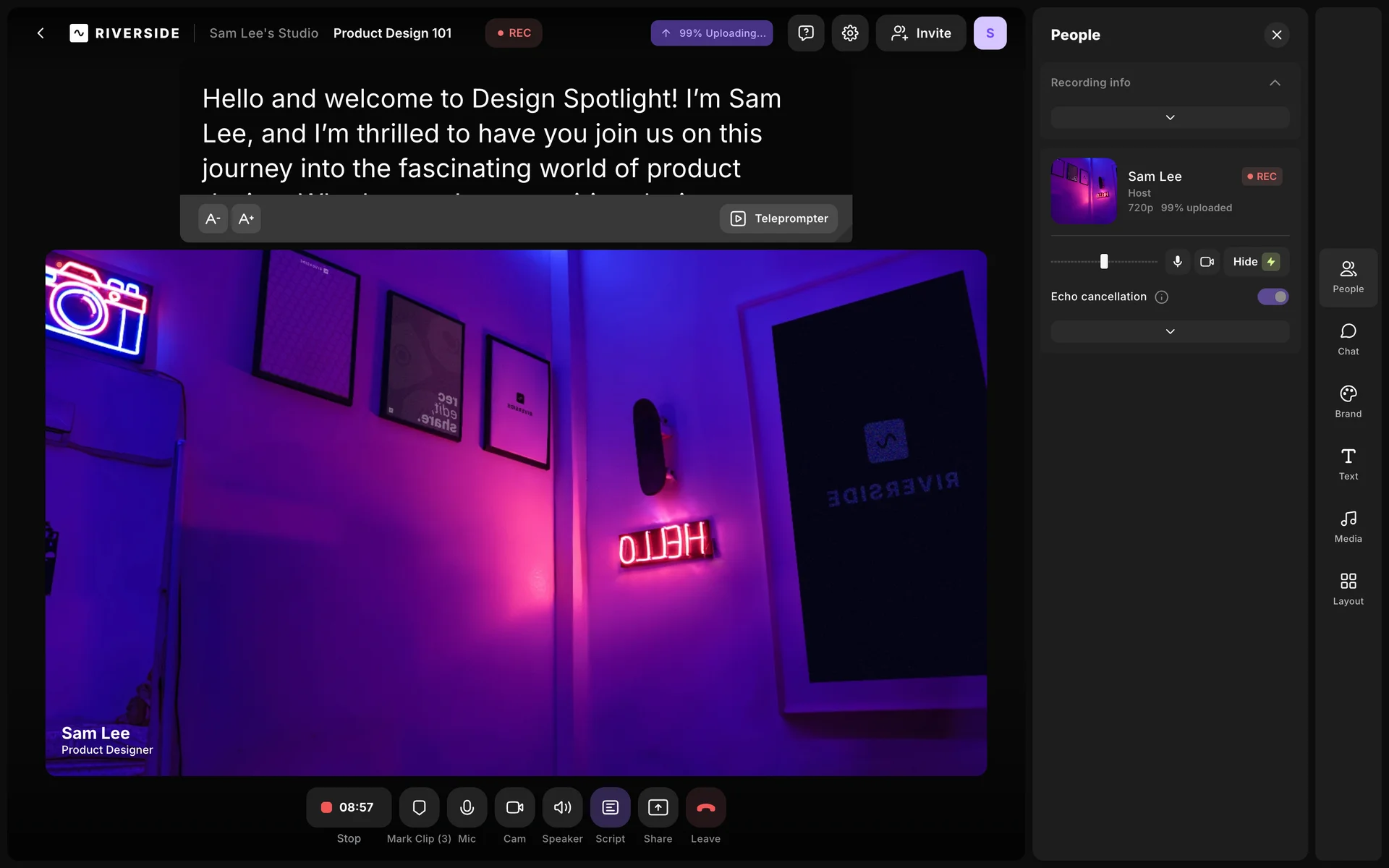
Task: Click the Mark Clip shield icon
Action: (x=419, y=807)
